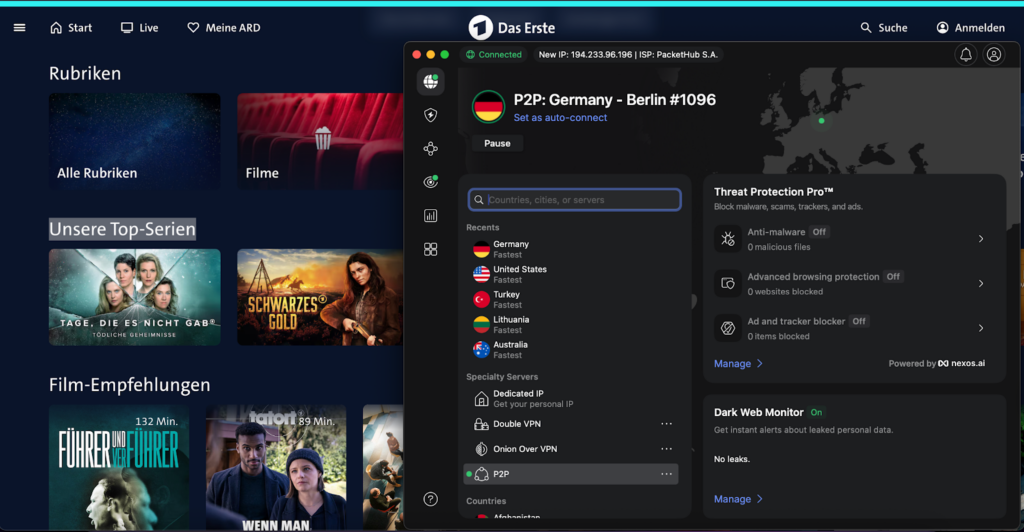The image size is (1024, 532).
Task: Click Onion Over VPN label
Action: tap(525, 449)
